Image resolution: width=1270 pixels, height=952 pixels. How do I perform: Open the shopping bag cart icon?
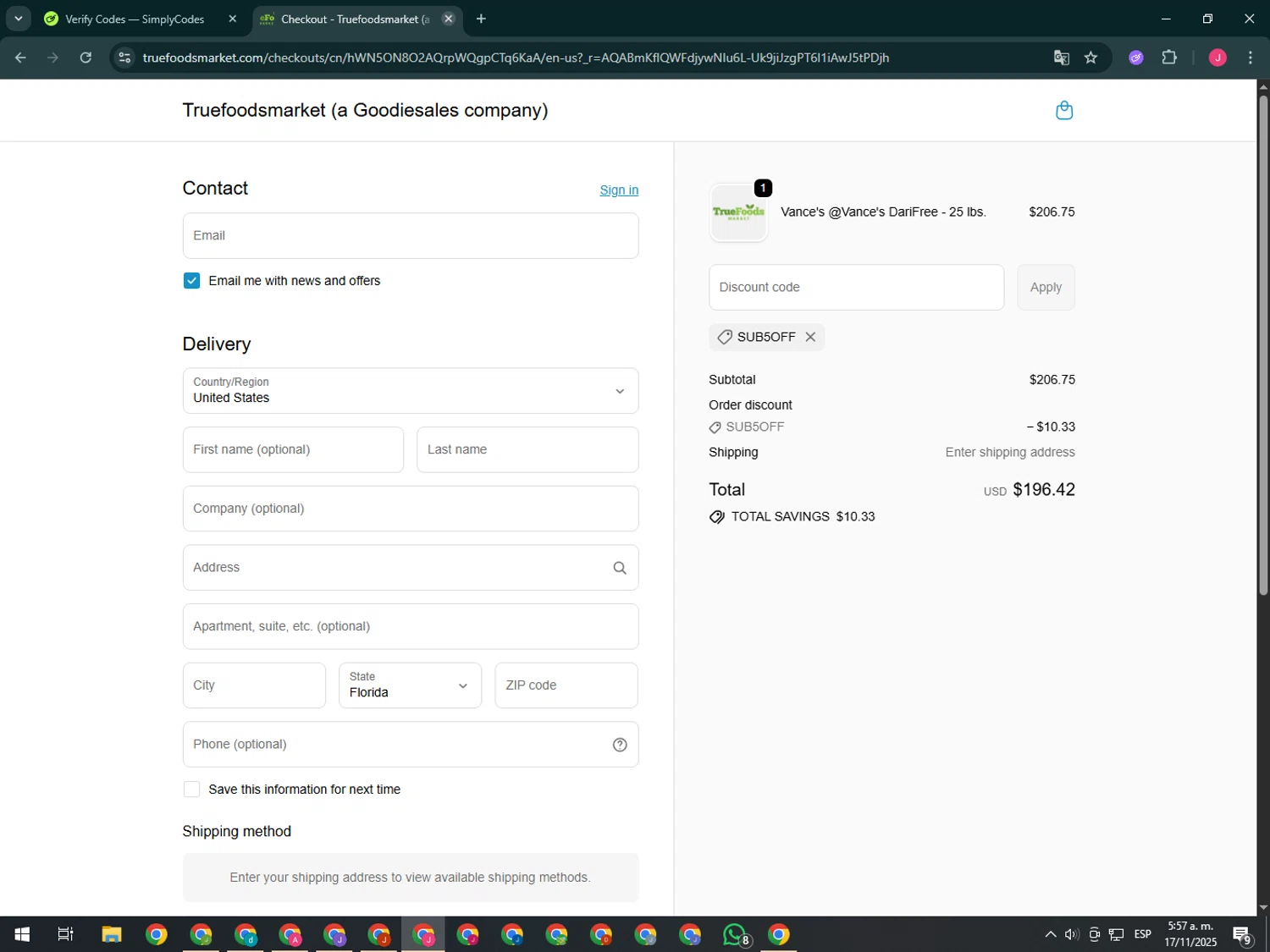click(1064, 111)
